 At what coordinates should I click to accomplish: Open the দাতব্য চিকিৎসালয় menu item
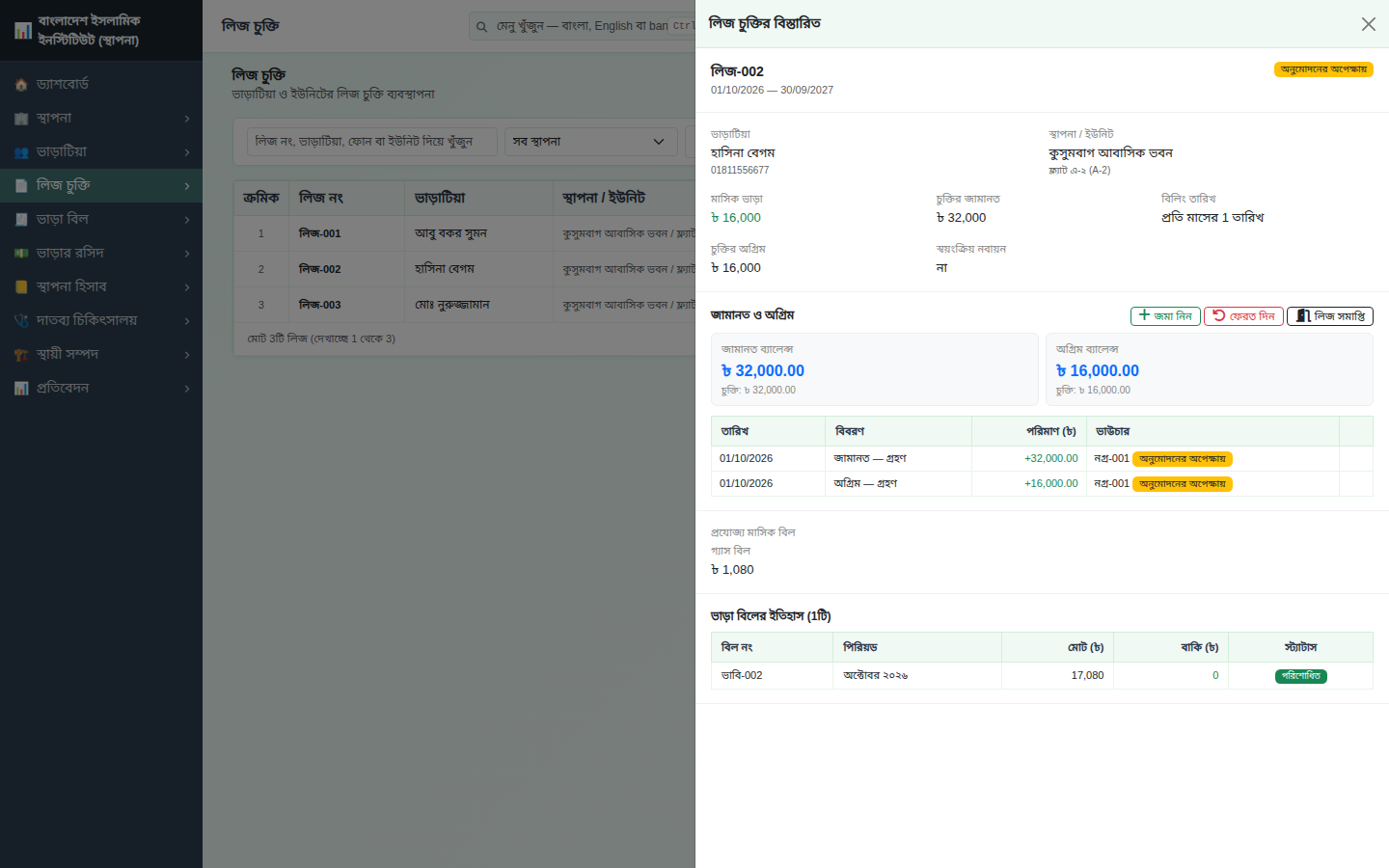coord(101,321)
